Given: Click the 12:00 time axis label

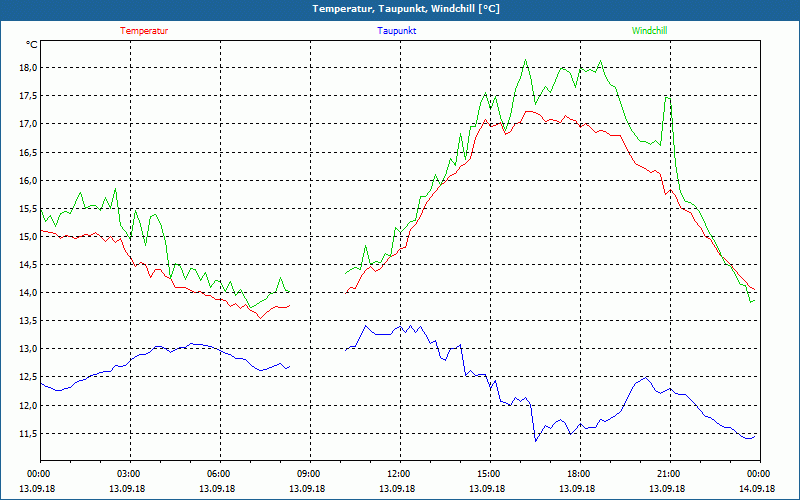Looking at the screenshot, I should click(x=398, y=474).
